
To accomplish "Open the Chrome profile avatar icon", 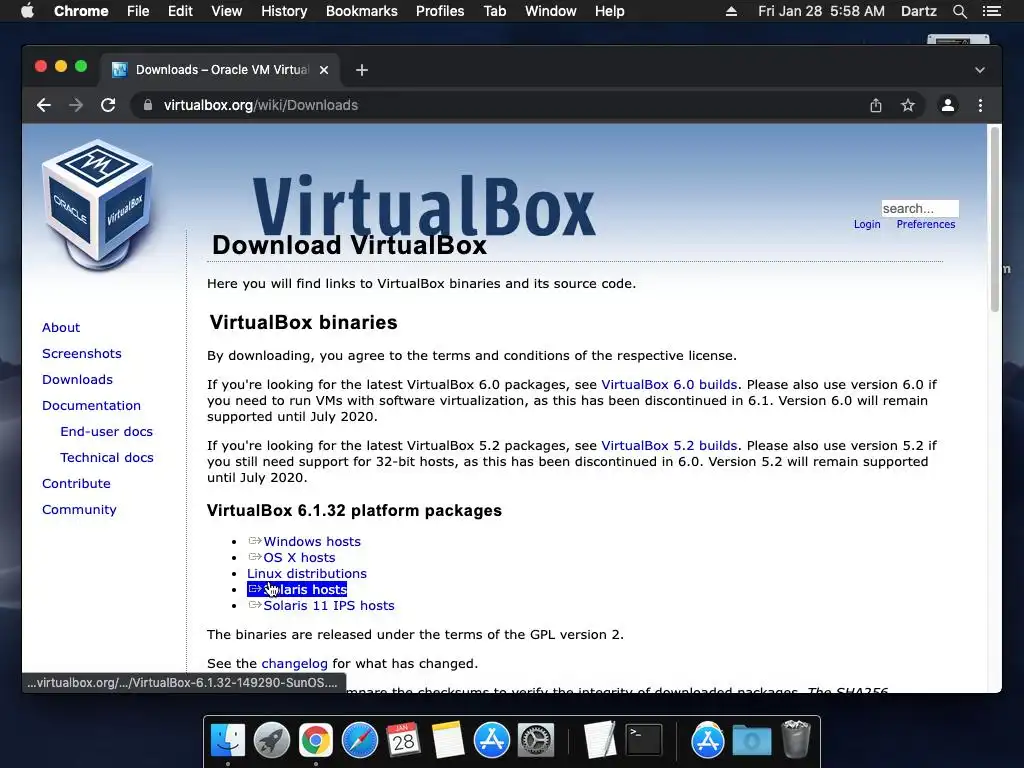I will coord(948,105).
